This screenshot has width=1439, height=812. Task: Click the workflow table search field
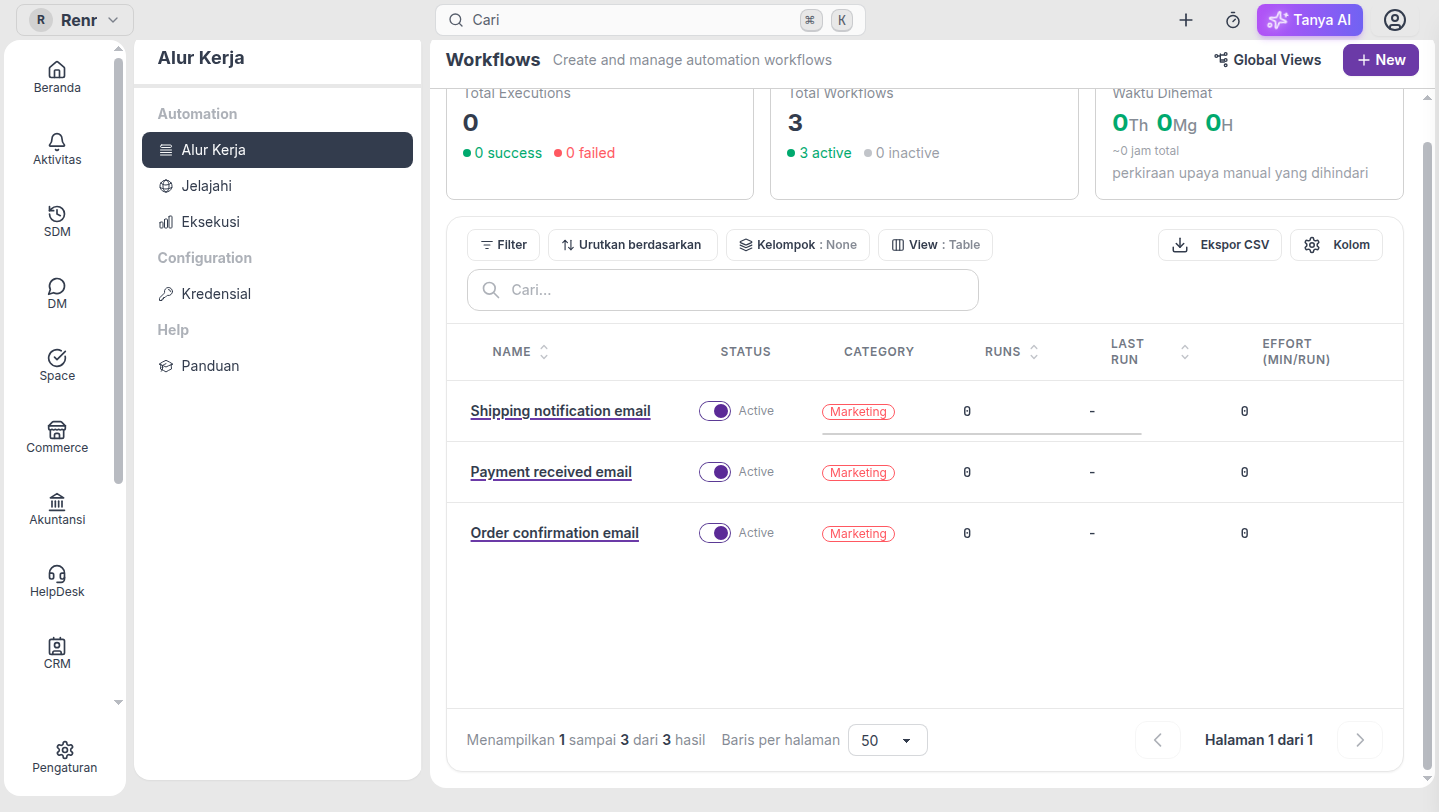(723, 290)
